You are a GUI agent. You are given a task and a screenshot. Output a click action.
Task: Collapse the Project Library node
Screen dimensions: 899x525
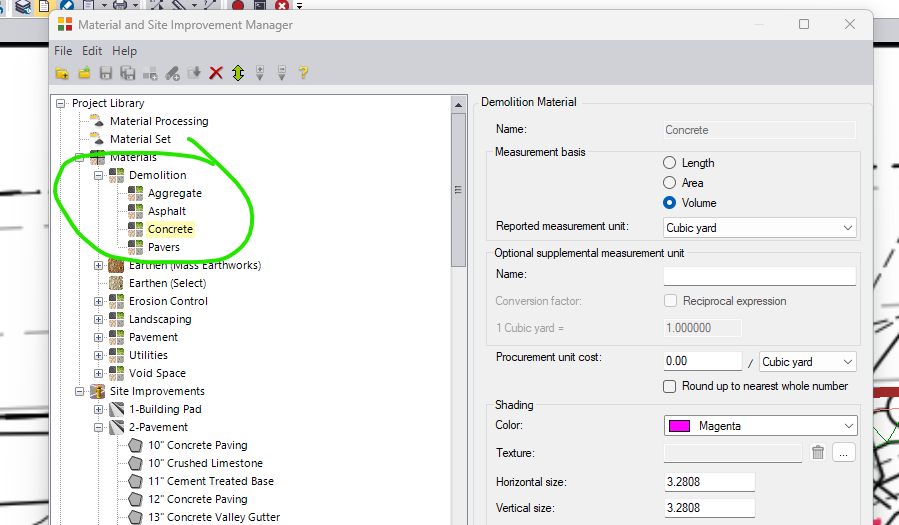click(x=60, y=103)
